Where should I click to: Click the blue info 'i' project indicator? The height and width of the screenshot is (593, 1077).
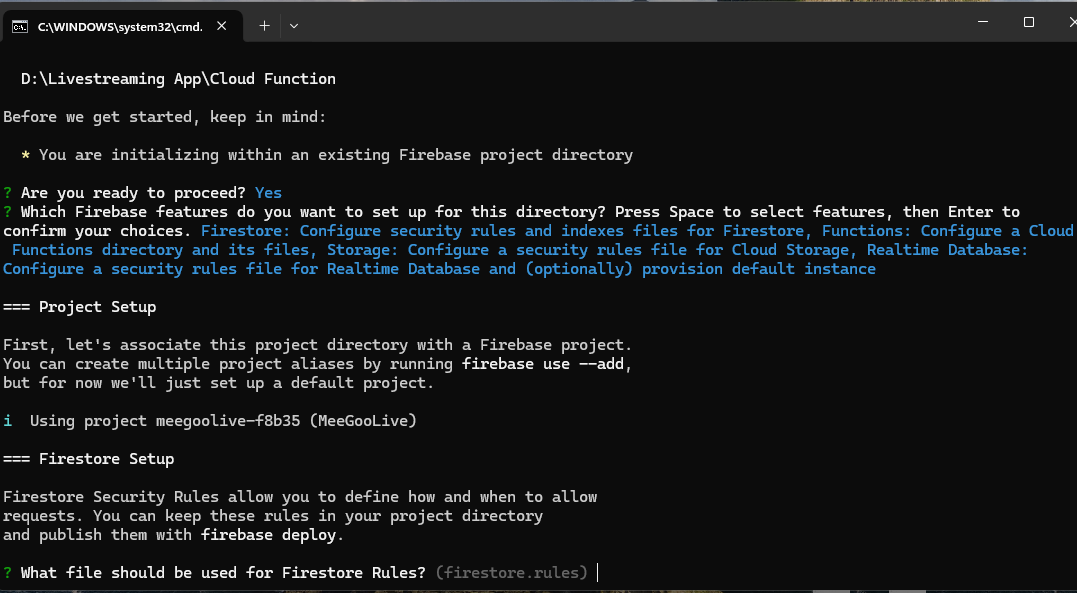(8, 421)
